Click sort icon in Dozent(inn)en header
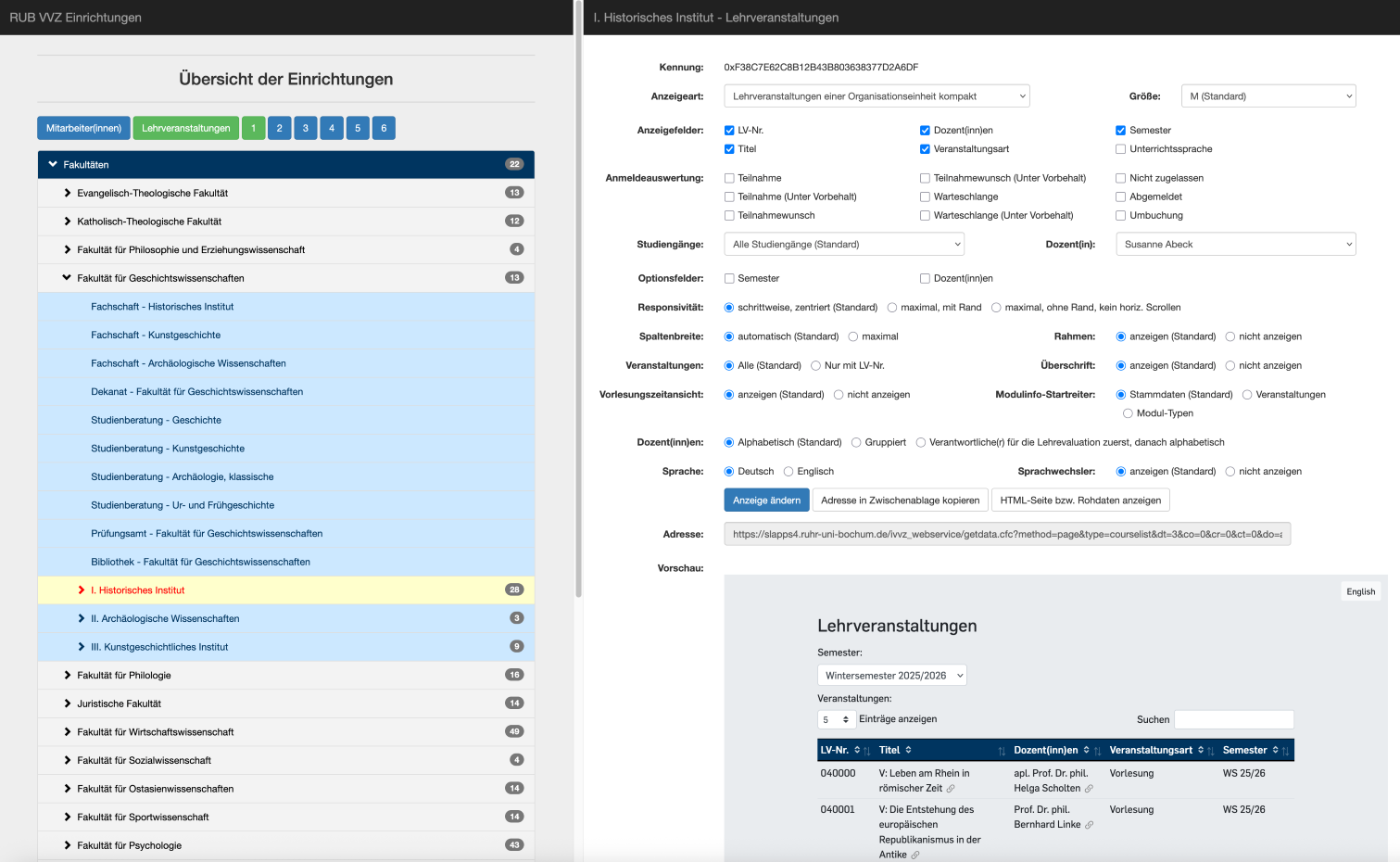Screen dimensions: 1400x862 coord(1087,750)
